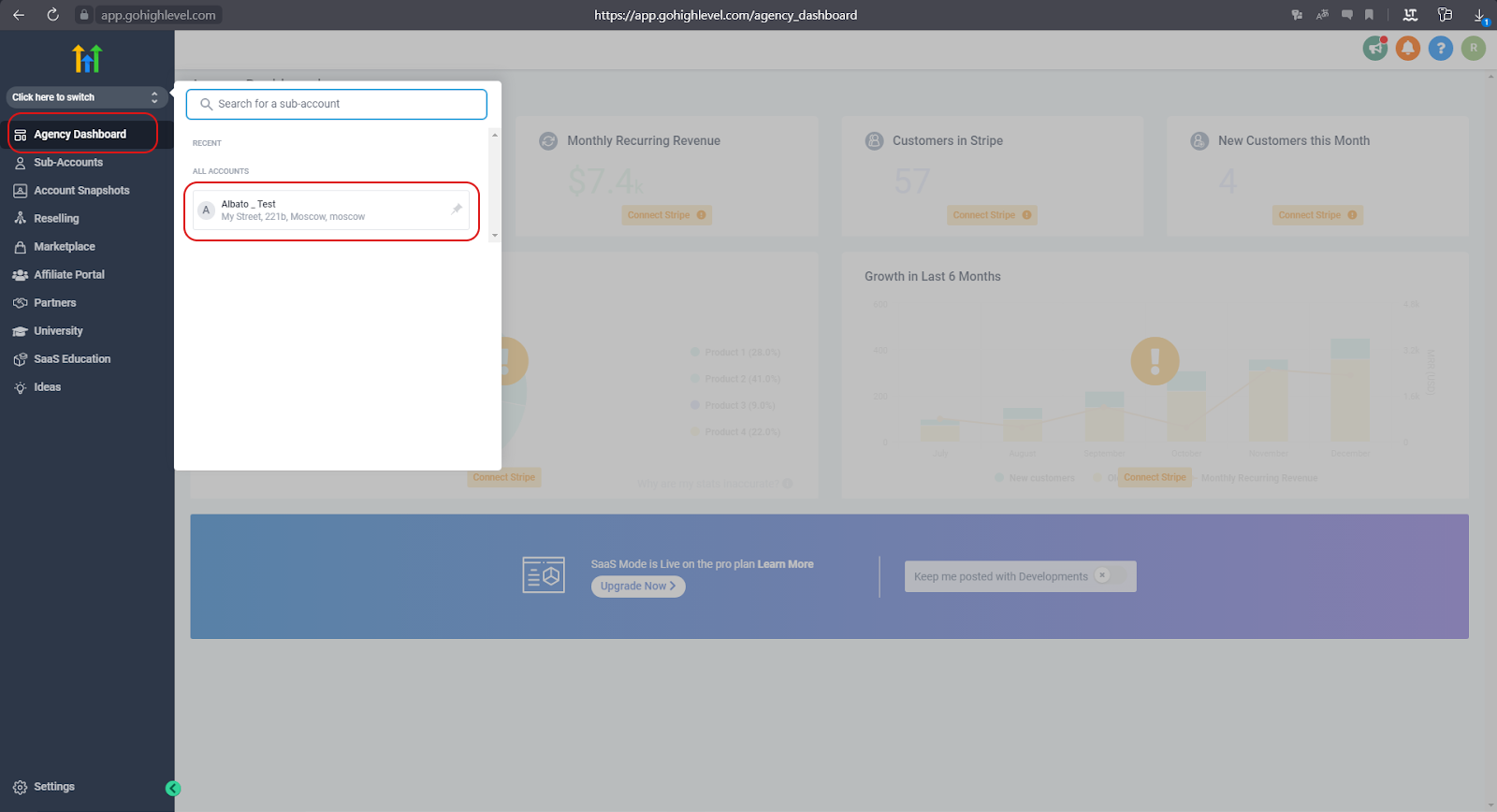
Task: Click the Ideas lightbulb icon
Action: (20, 387)
